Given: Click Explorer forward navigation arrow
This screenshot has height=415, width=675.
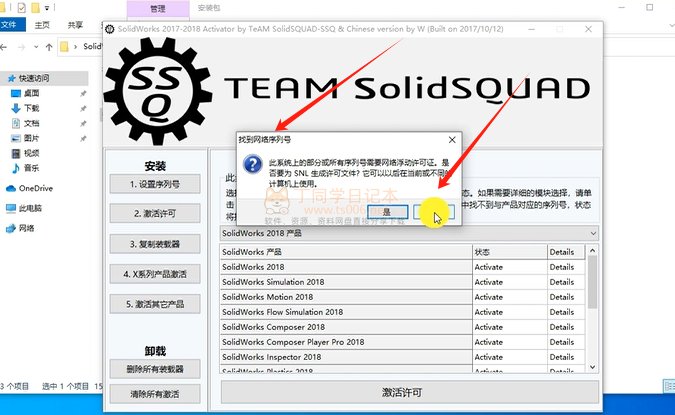Looking at the screenshot, I should pos(21,47).
